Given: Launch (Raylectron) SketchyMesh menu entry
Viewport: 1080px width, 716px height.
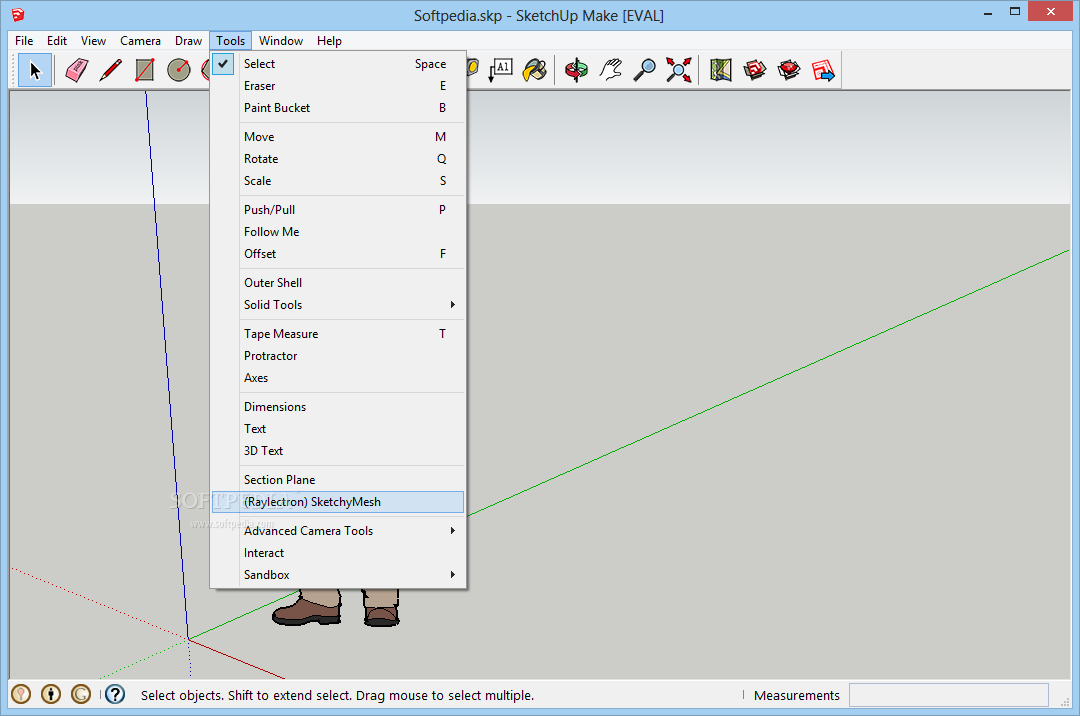Looking at the screenshot, I should tap(338, 501).
